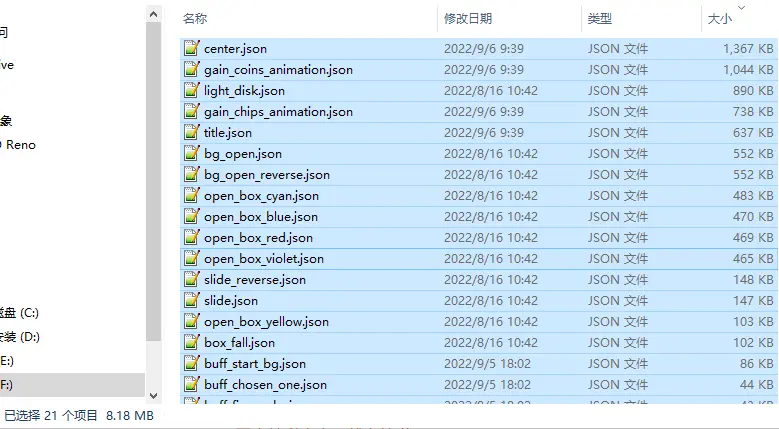The image size is (779, 429).
Task: Click the buff_start_bg.json file icon
Action: (x=191, y=364)
